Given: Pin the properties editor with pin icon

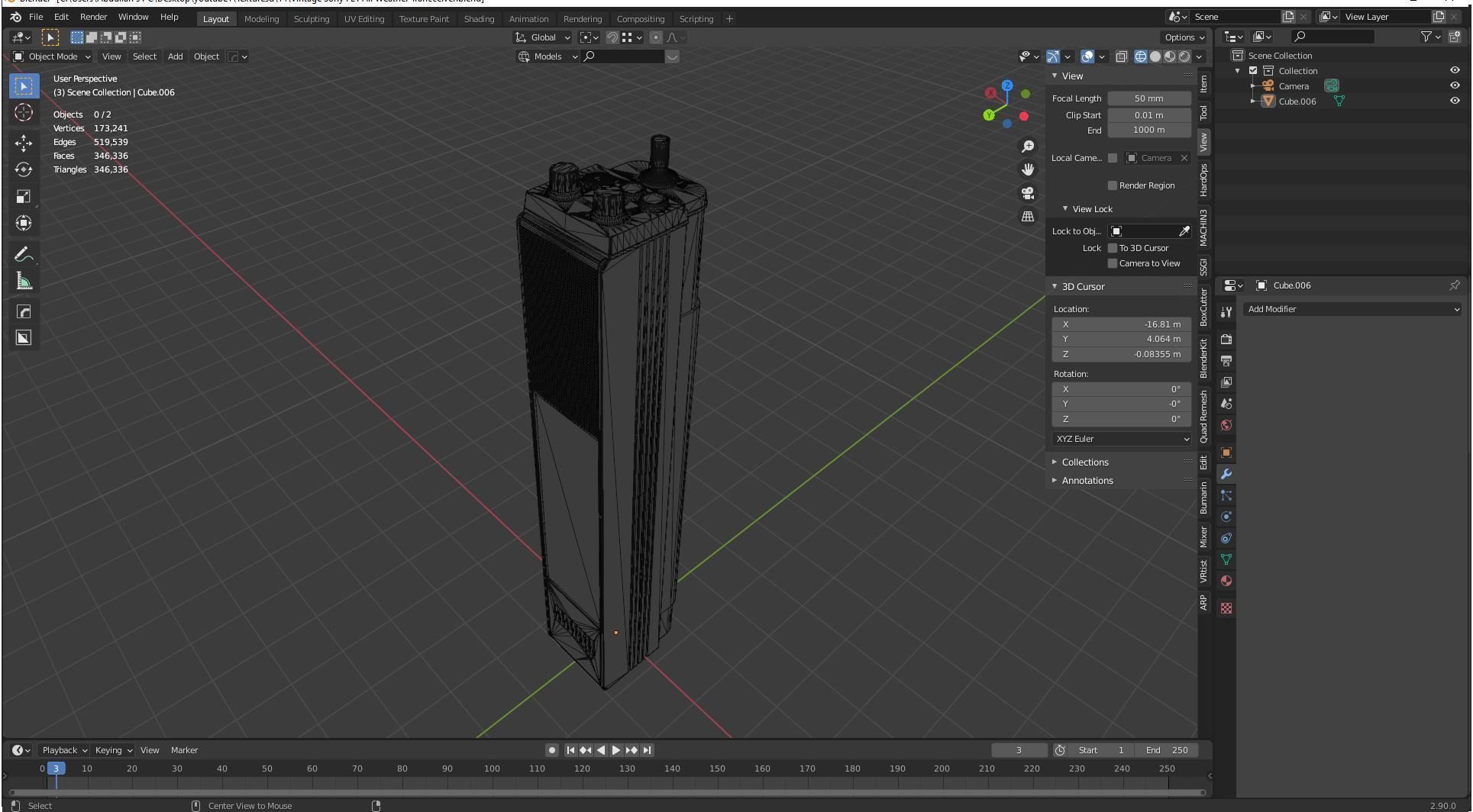Looking at the screenshot, I should (1454, 285).
